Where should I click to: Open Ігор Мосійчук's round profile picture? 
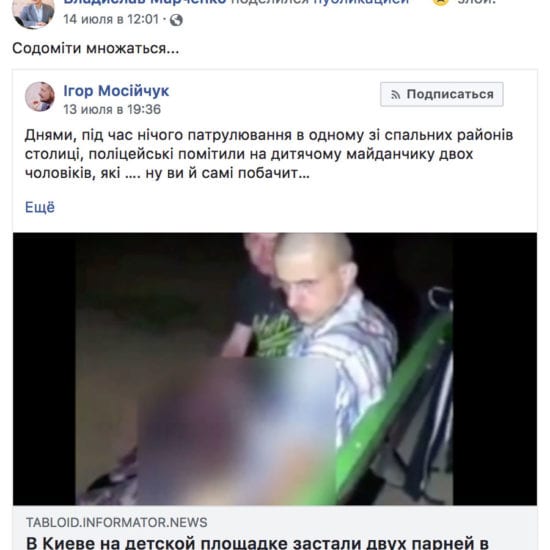click(40, 96)
